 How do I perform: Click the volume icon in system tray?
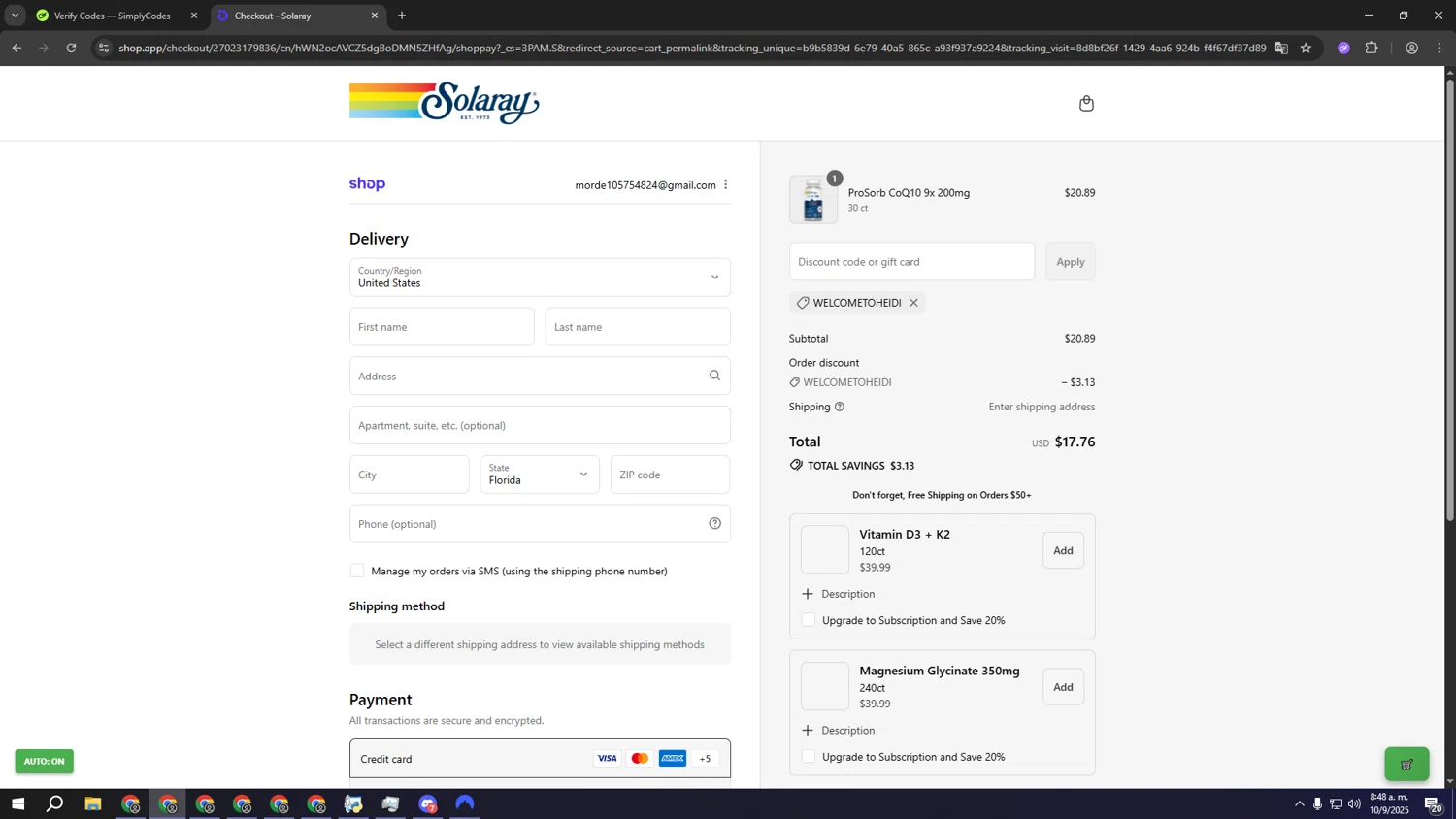[1354, 803]
